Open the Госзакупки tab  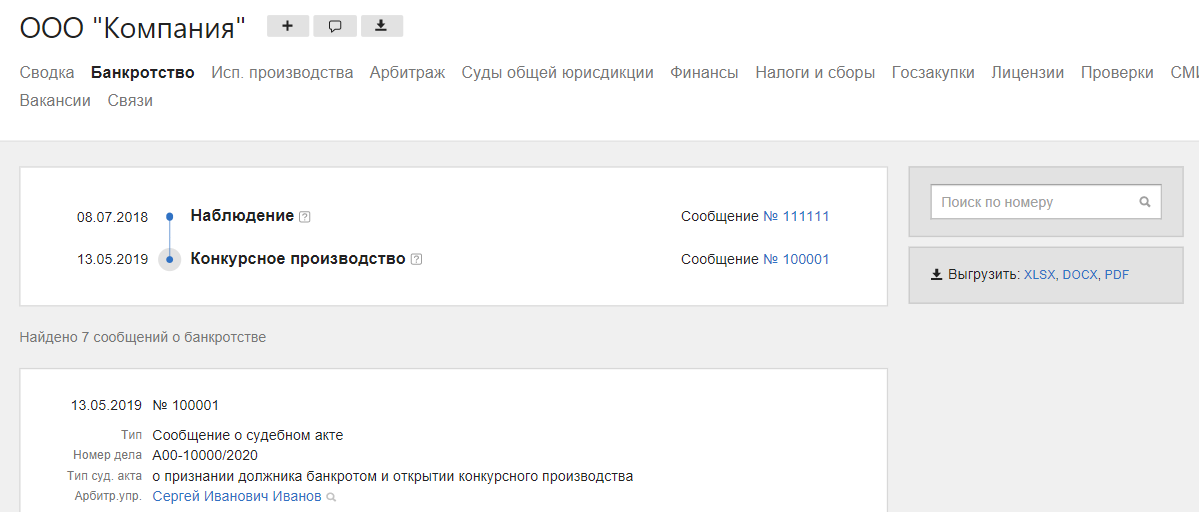pos(932,72)
